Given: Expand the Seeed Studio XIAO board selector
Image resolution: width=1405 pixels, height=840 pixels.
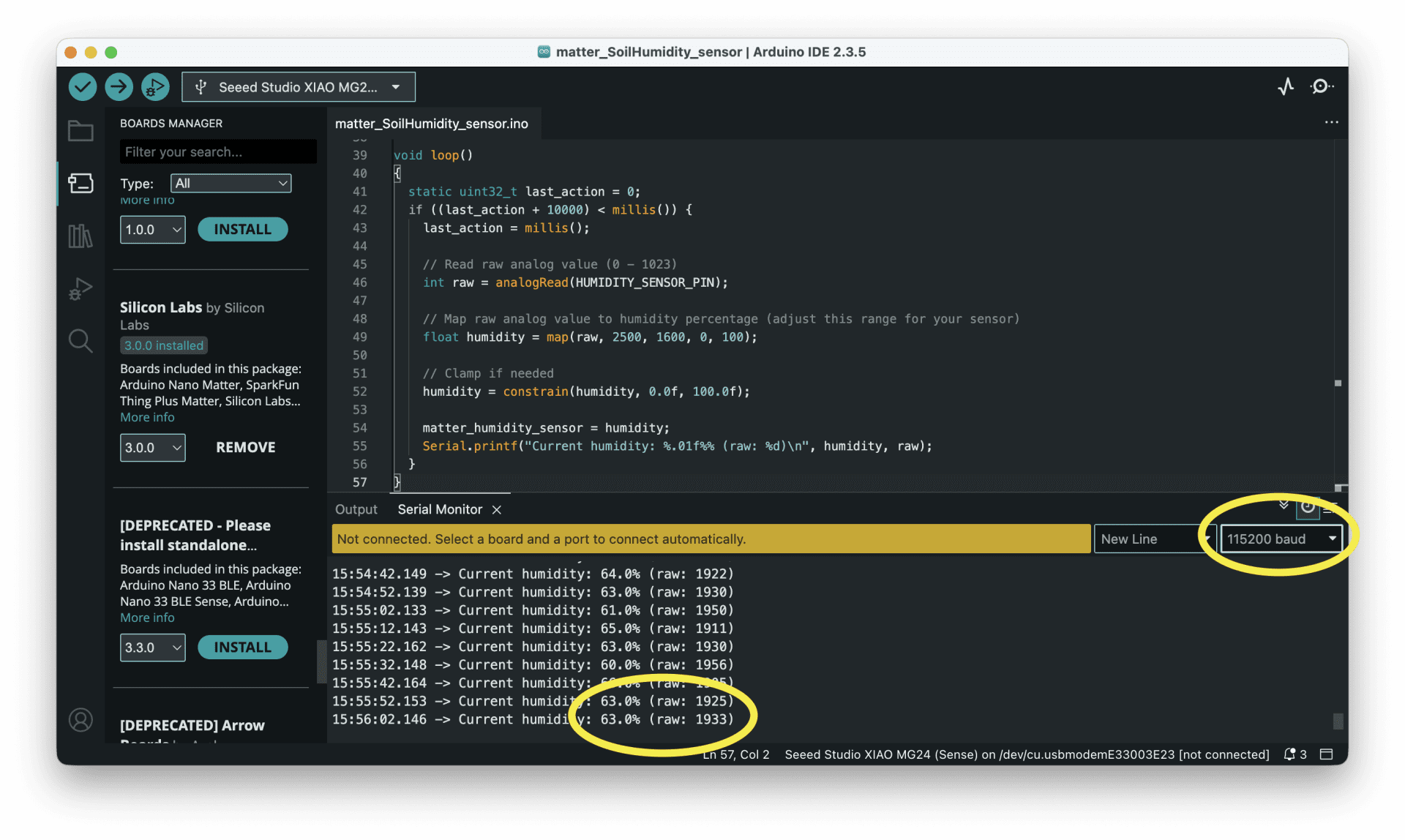Looking at the screenshot, I should point(299,87).
